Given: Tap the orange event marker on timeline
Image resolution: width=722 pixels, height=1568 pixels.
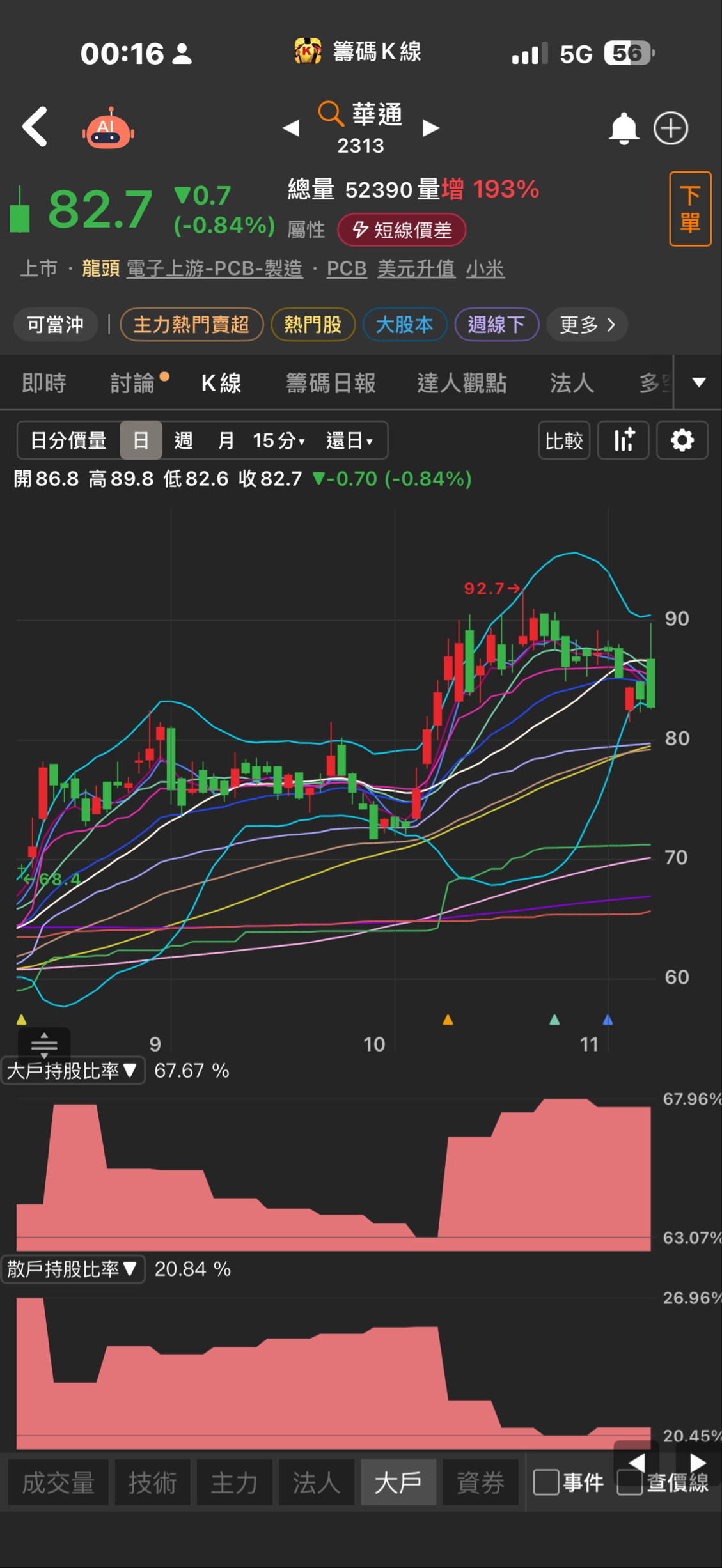Looking at the screenshot, I should coord(448,1020).
